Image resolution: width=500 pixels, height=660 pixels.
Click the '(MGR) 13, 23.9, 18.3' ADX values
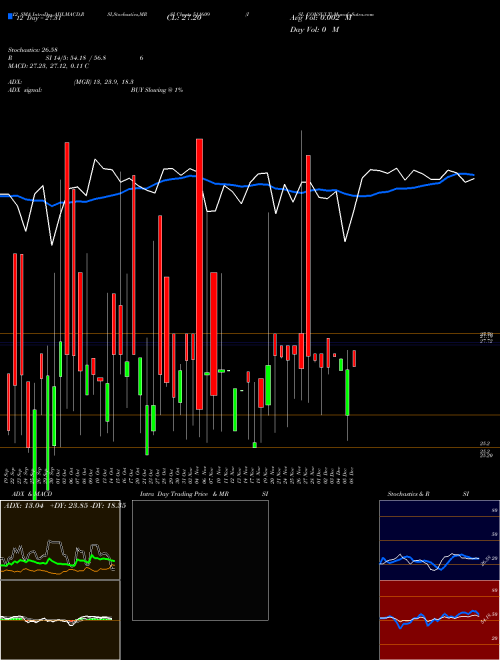104,82
